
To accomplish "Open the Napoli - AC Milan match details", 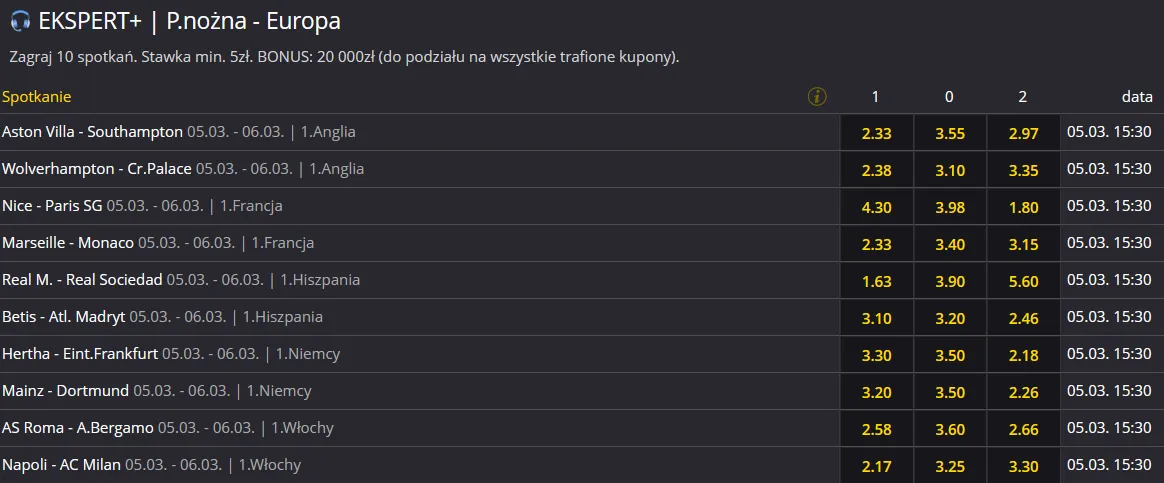I will pyautogui.click(x=61, y=465).
